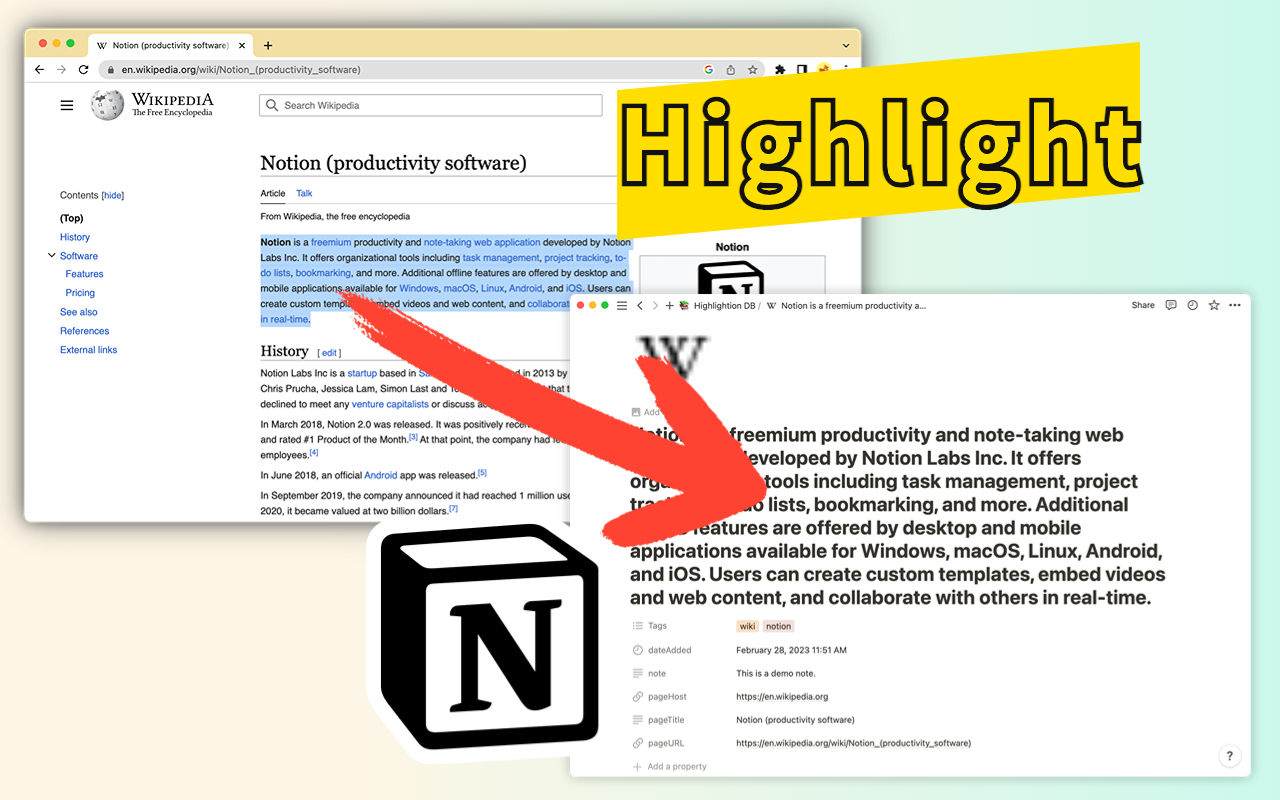Click the pageTitle property value

tap(795, 720)
